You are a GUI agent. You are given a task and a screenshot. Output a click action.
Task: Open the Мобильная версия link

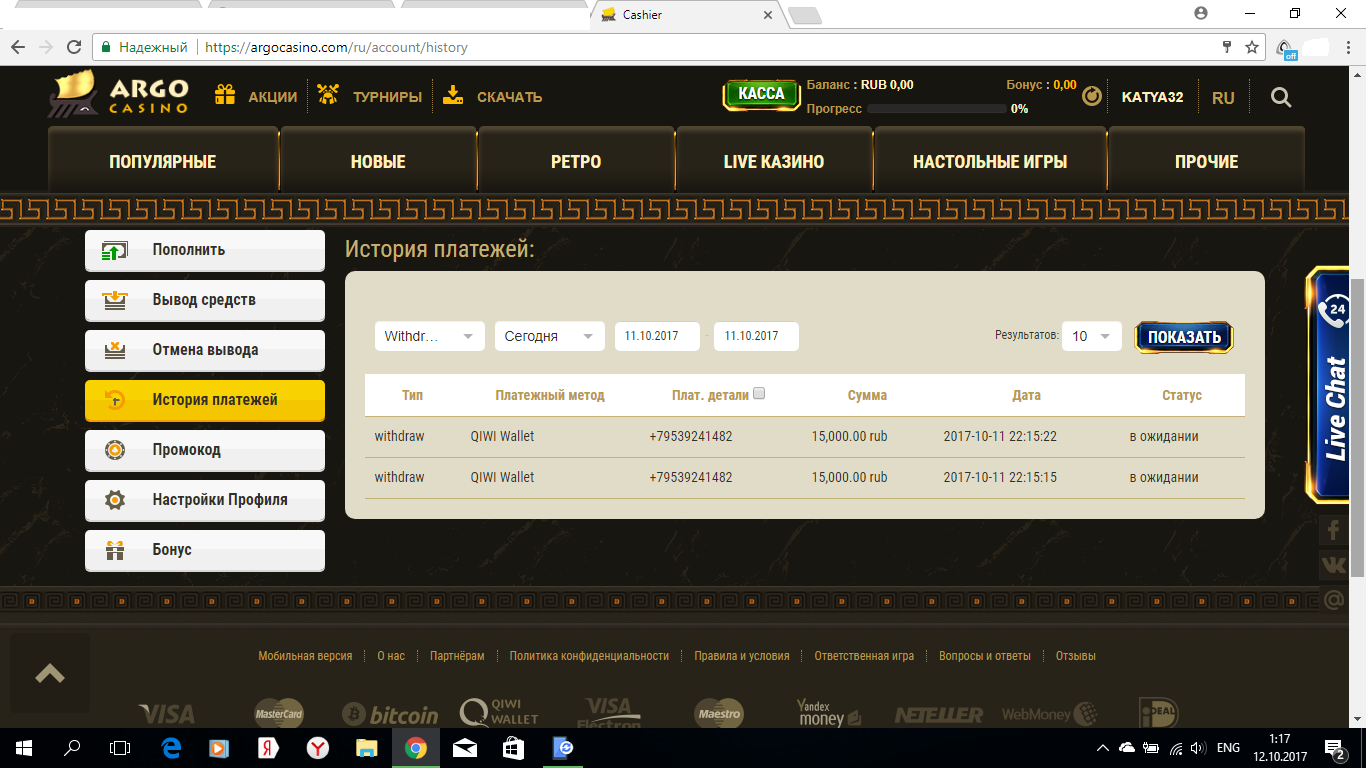[x=305, y=656]
